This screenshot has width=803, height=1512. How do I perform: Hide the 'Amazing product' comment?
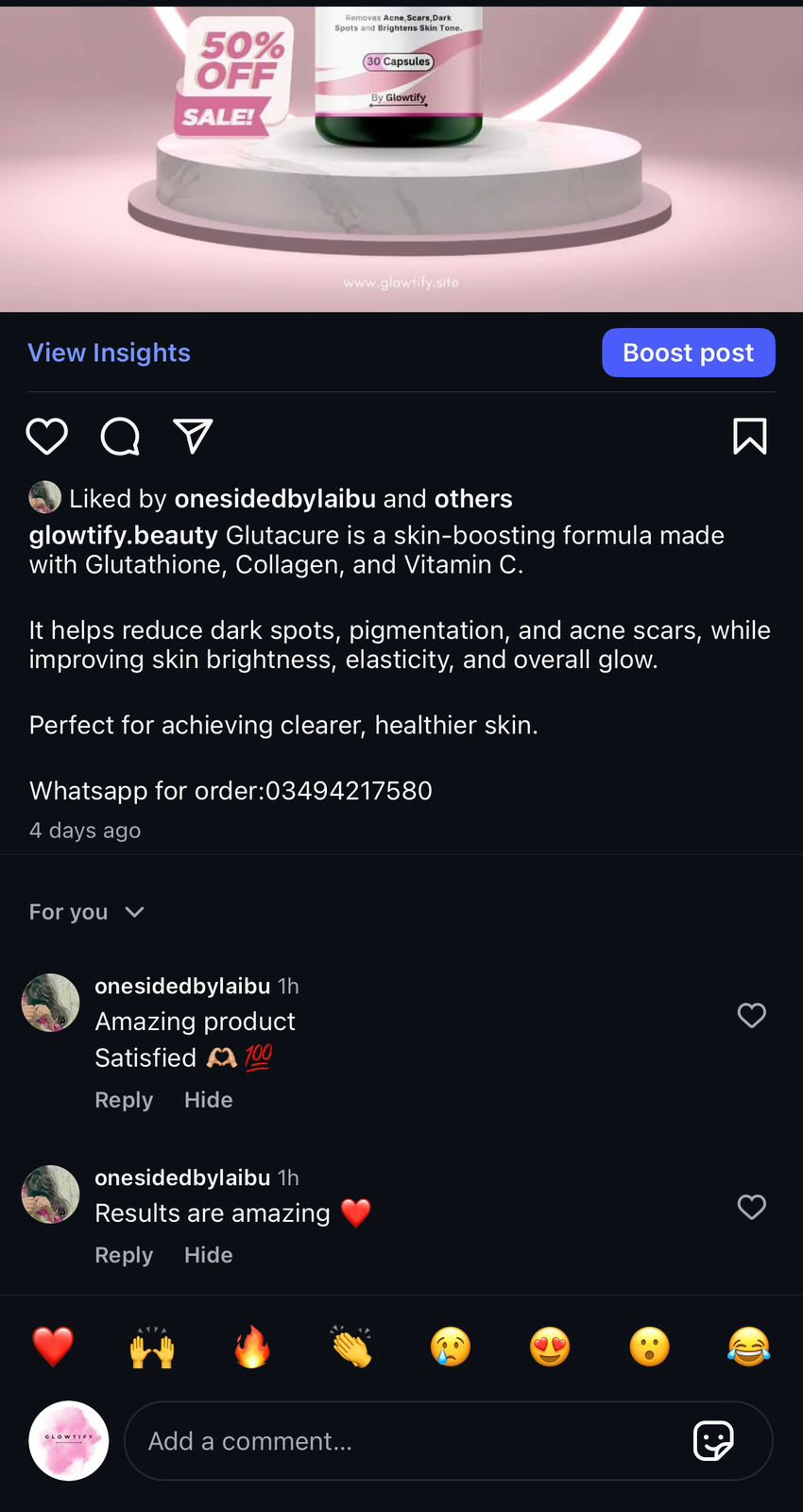(x=208, y=1100)
